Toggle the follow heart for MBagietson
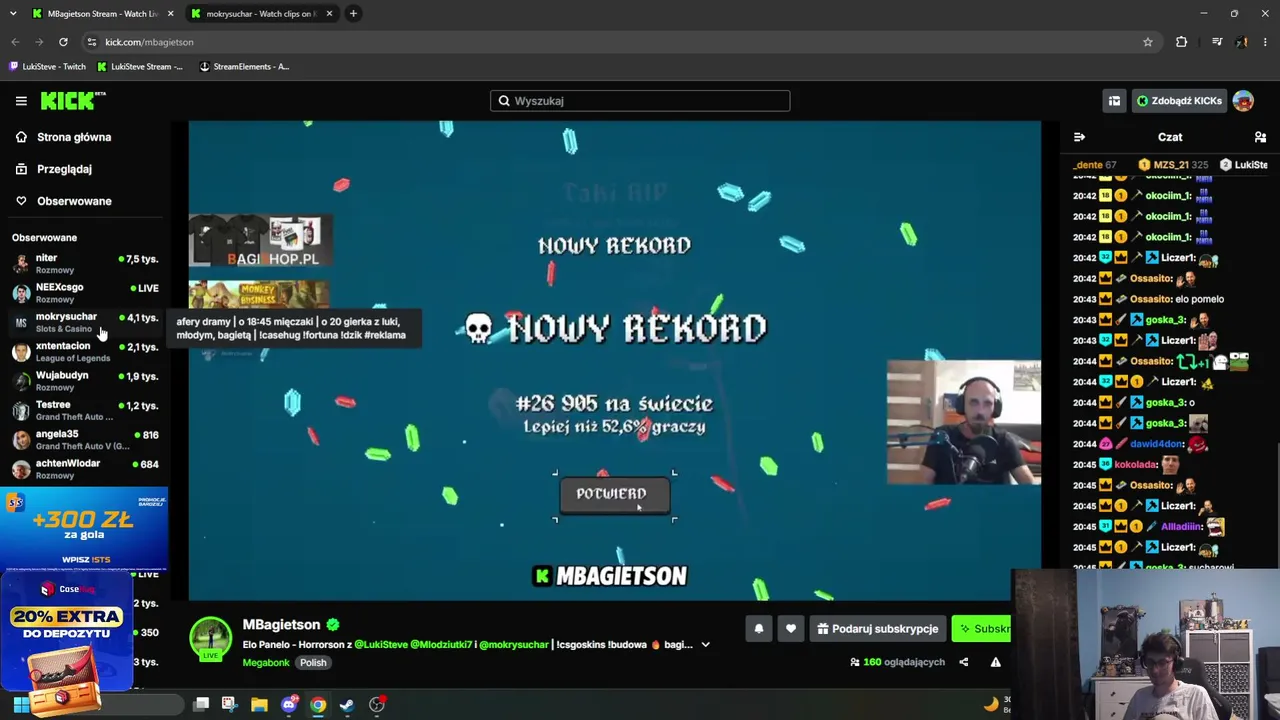This screenshot has width=1280, height=720. pyautogui.click(x=791, y=629)
